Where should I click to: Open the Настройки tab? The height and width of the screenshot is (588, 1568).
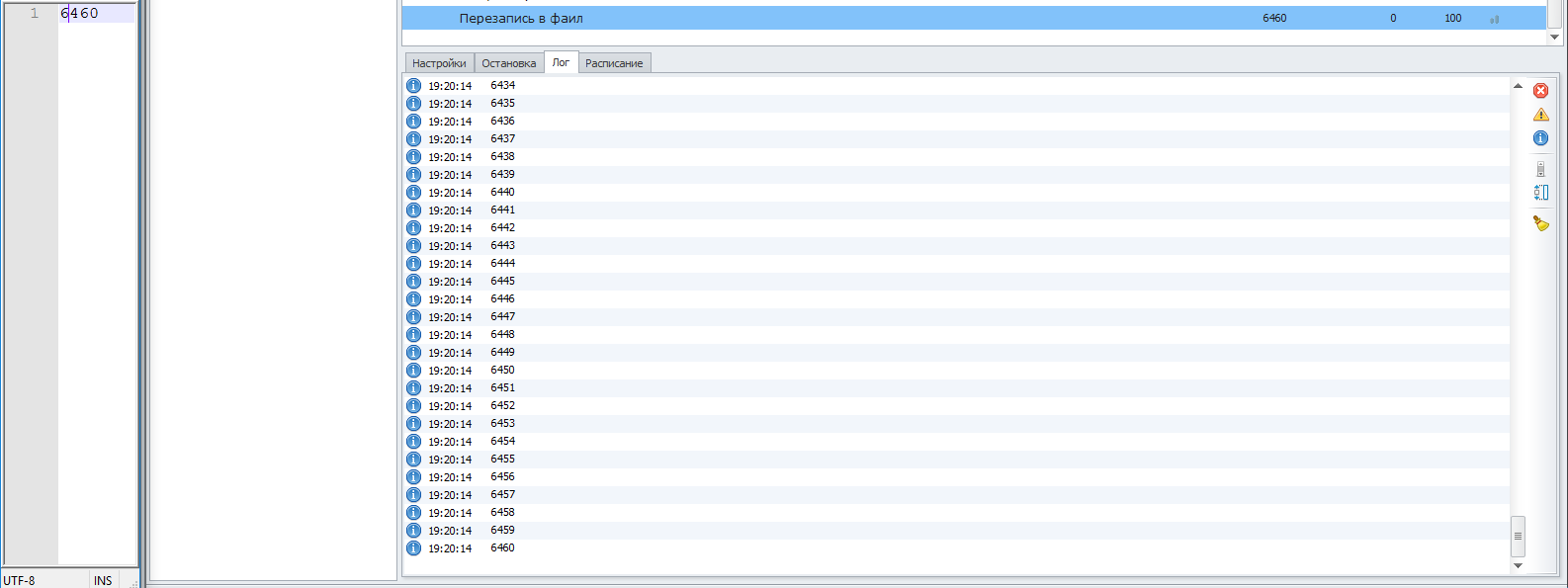click(x=439, y=63)
